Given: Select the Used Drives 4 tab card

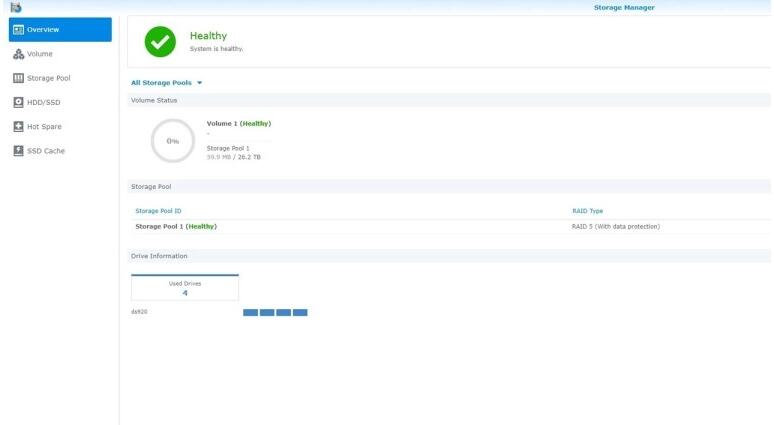Looking at the screenshot, I should coord(185,288).
